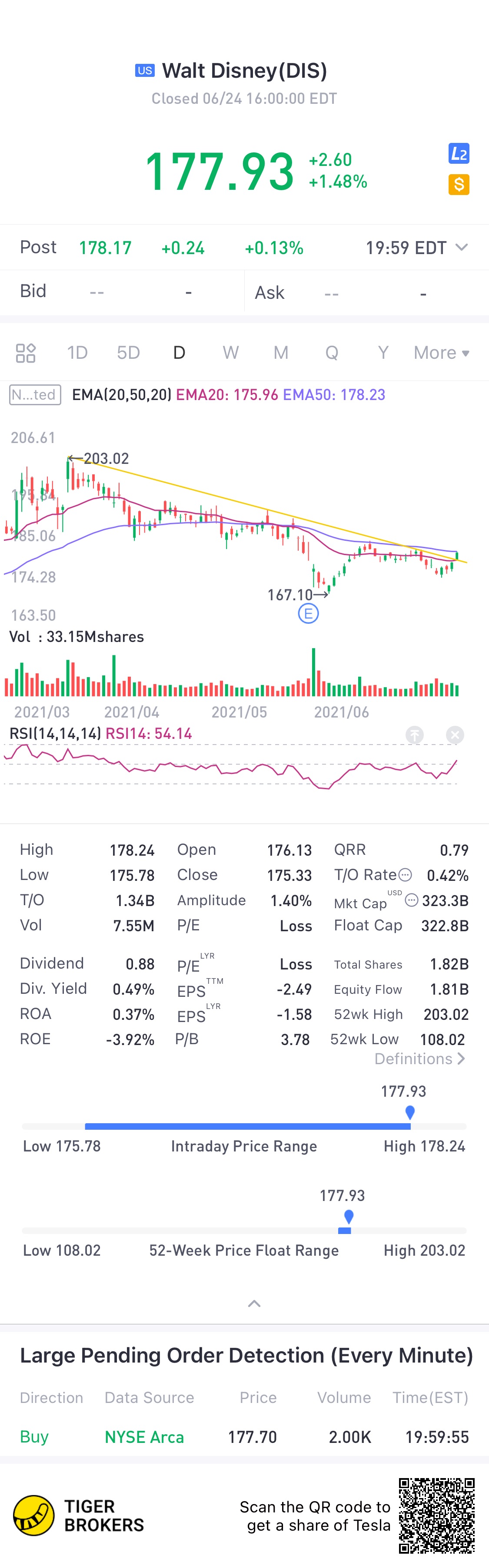Tap the earnings E marker on chart
This screenshot has width=489, height=1568.
tap(308, 614)
